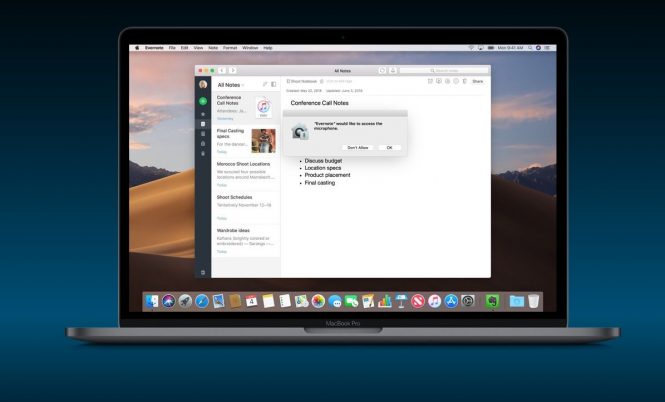
Task: Open the account profile avatar
Action: pos(204,85)
